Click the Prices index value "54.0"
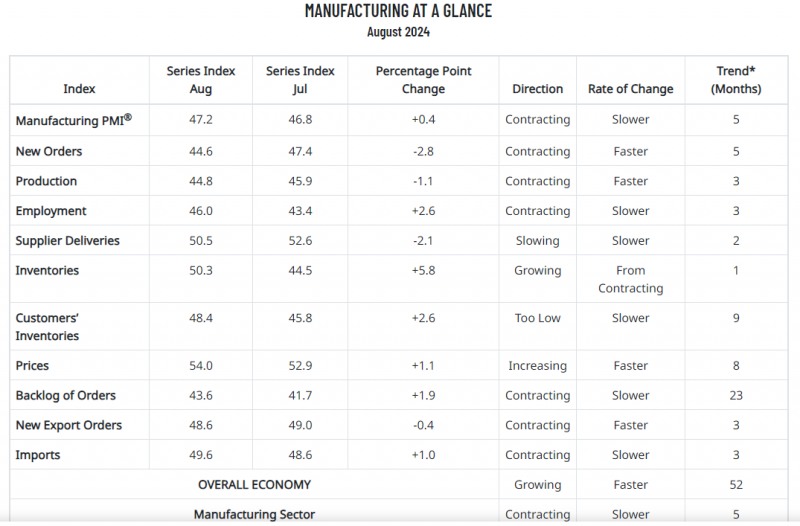This screenshot has height=526, width=800. pos(200,366)
